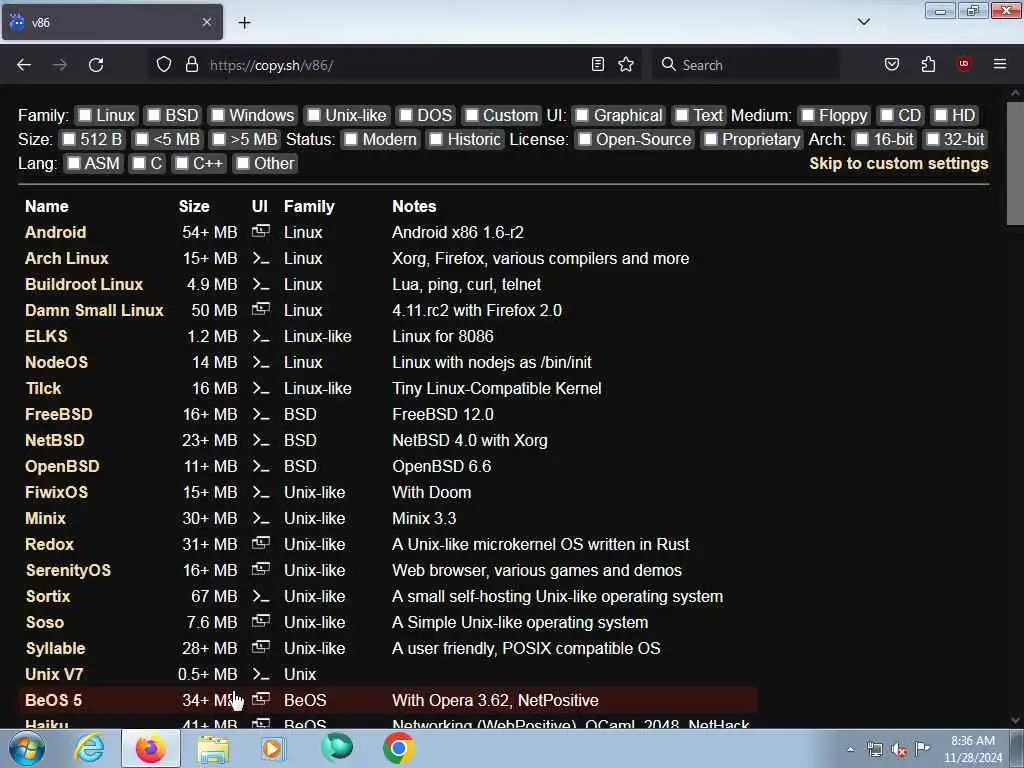Open the Firefox hamburger menu

[x=1000, y=64]
